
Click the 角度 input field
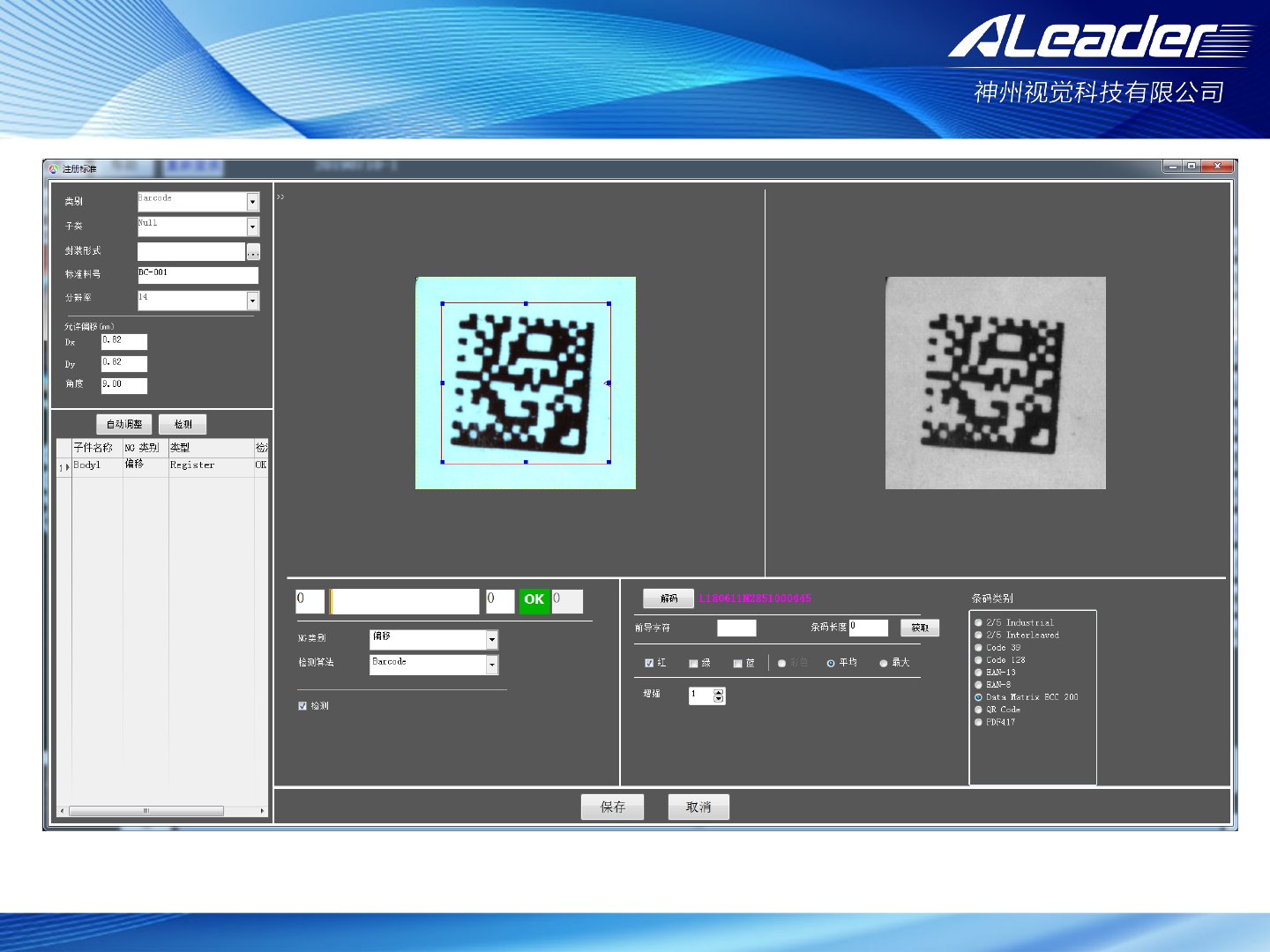point(123,385)
